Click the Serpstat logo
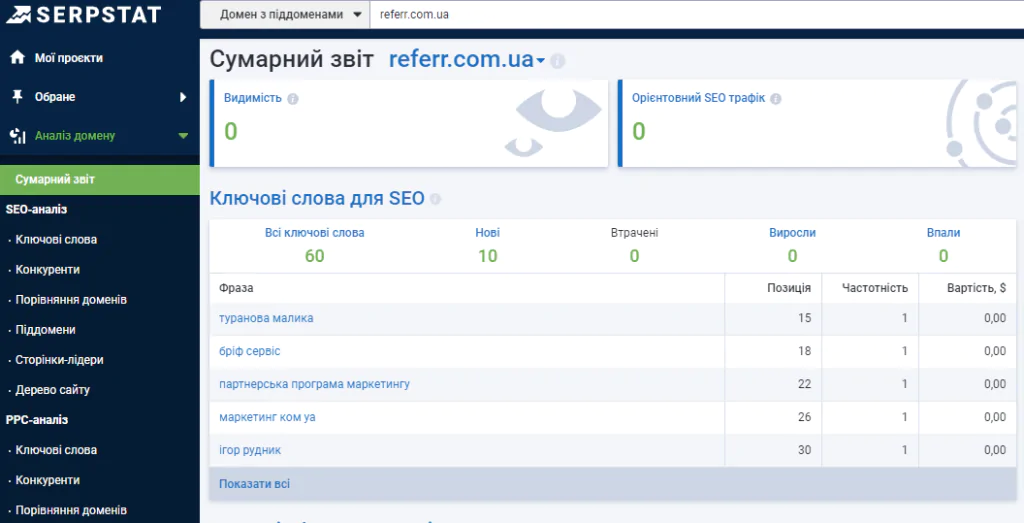The height and width of the screenshot is (523, 1024). click(x=83, y=14)
